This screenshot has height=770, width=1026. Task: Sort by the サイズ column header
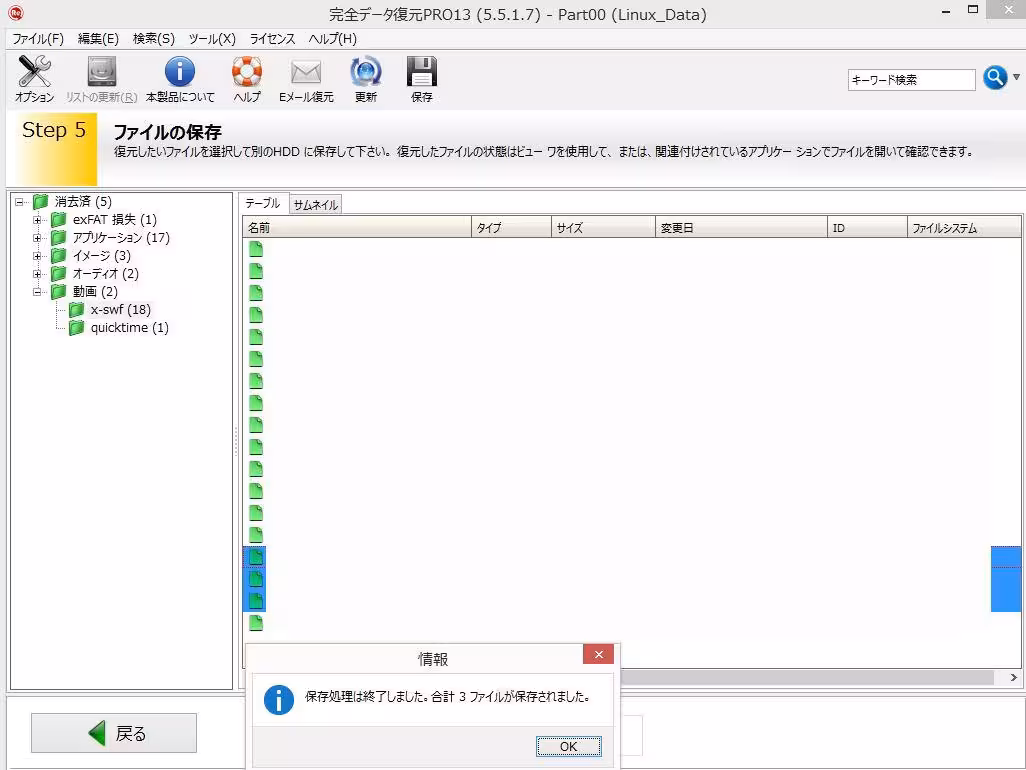pos(603,228)
